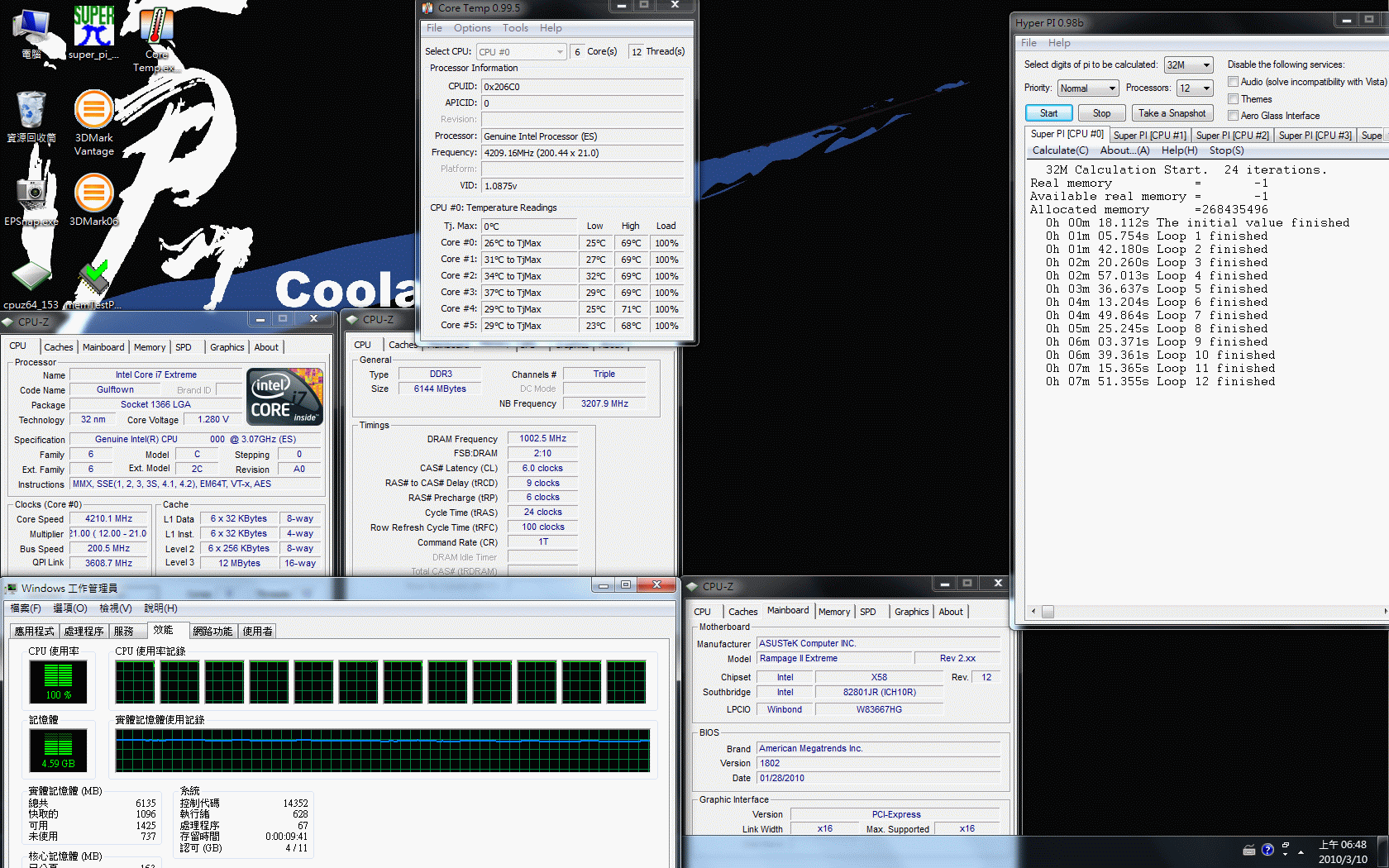The width and height of the screenshot is (1389, 868).
Task: Open Help(H) in Super PI menu
Action: tap(1179, 150)
